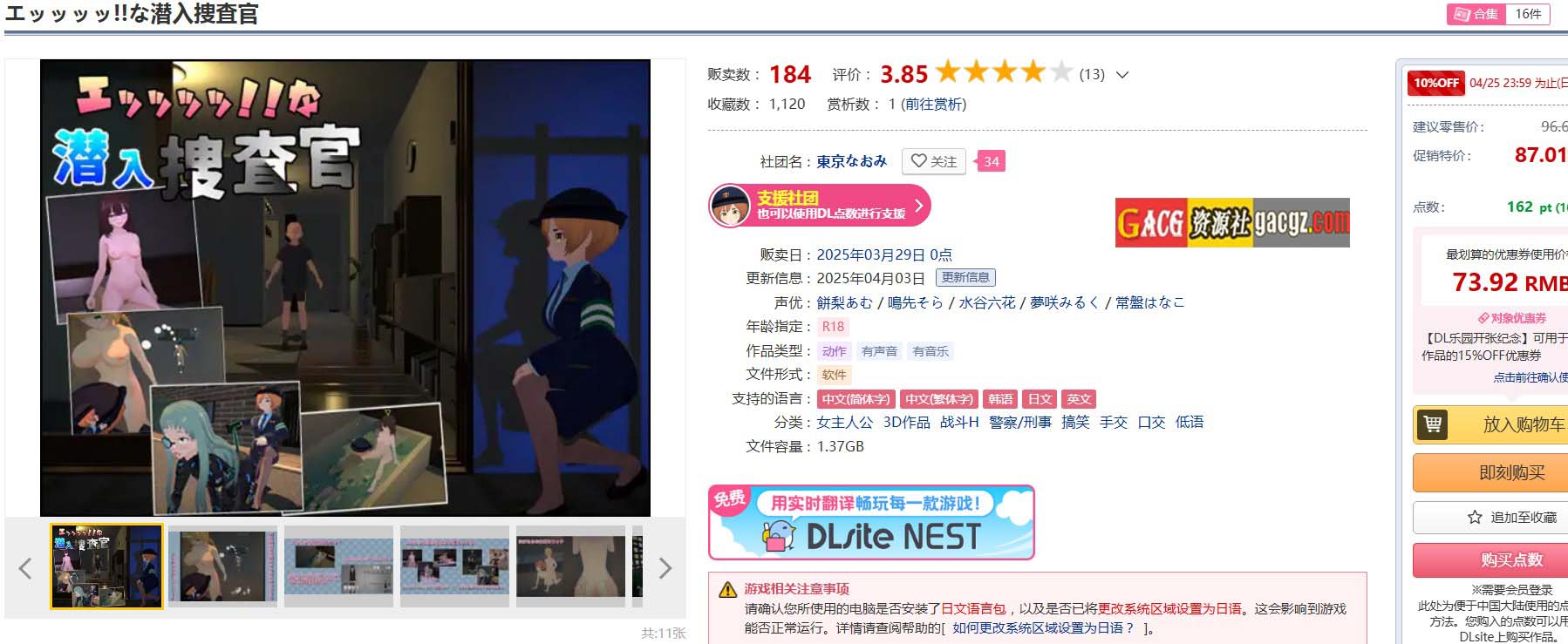This screenshot has height=644, width=1568.
Task: Show previous gallery thumbnails with left arrow
Action: click(24, 568)
